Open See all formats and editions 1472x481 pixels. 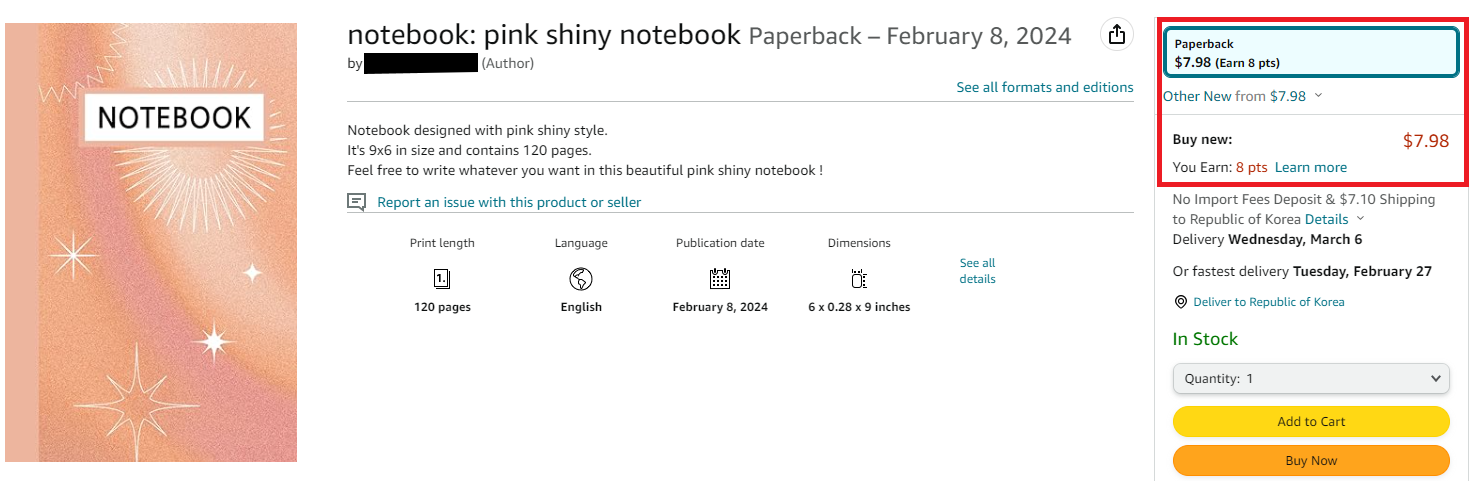(1045, 87)
